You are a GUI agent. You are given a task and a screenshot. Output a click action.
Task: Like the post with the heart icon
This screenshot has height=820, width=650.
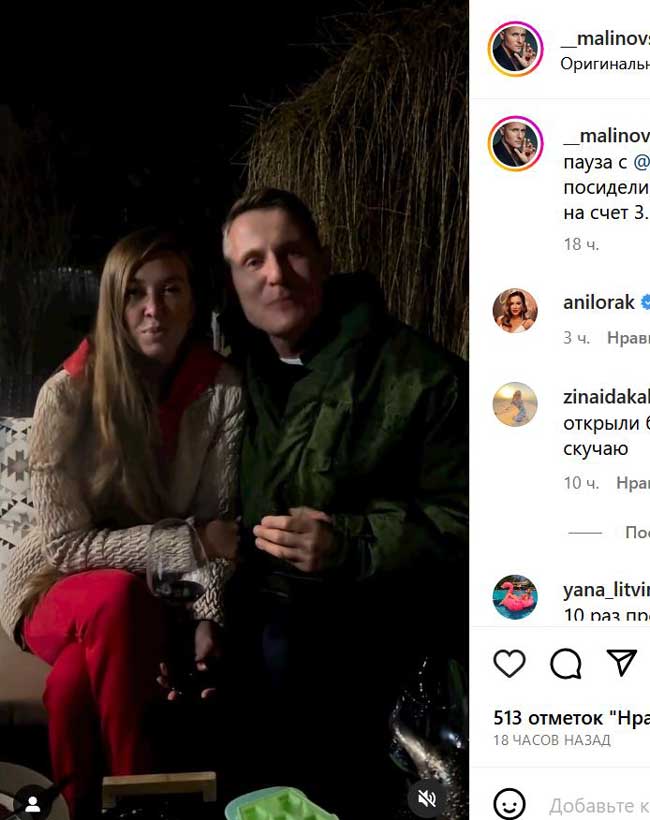point(510,663)
